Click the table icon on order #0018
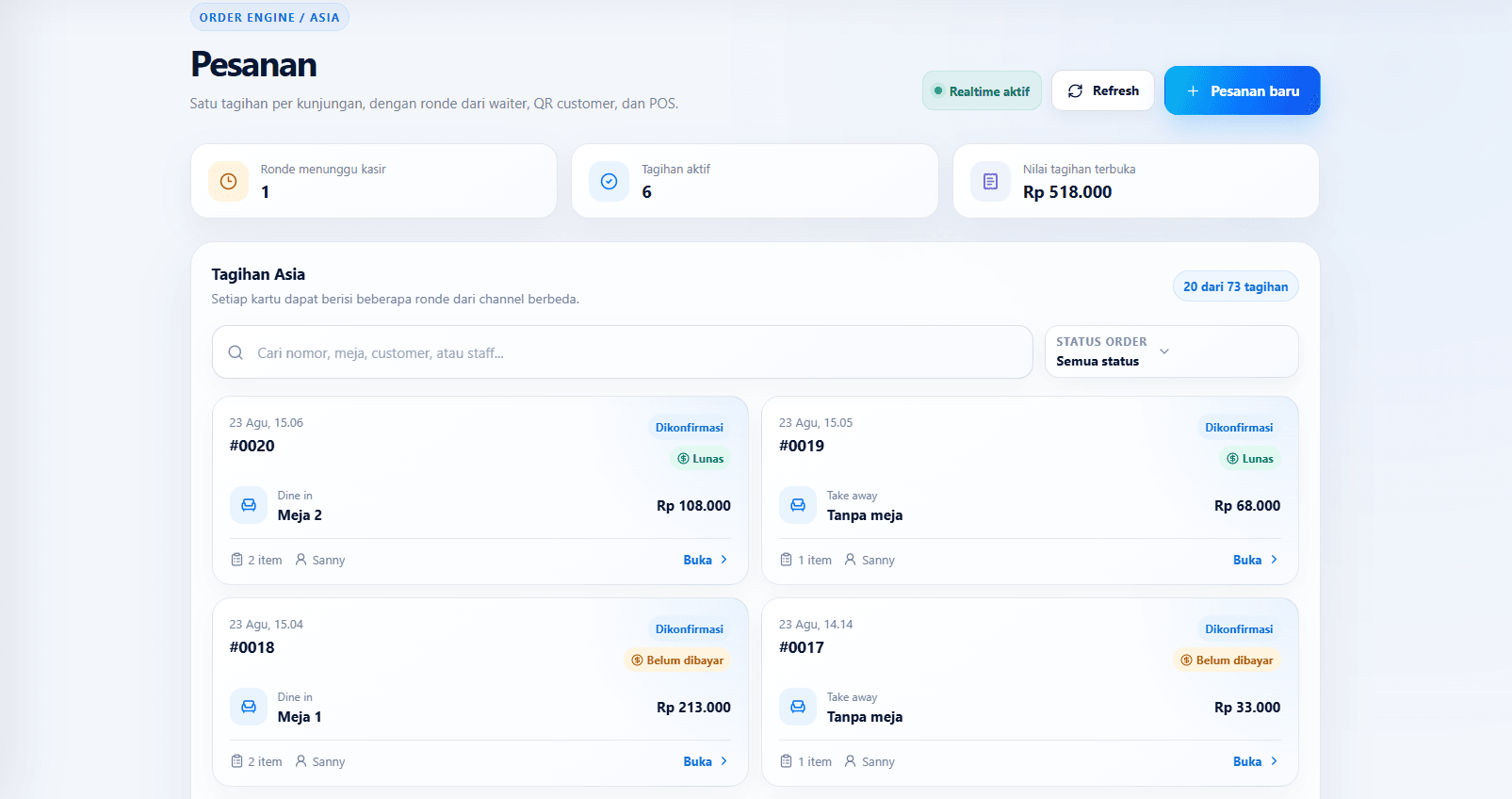The width and height of the screenshot is (1512, 799). click(x=249, y=707)
